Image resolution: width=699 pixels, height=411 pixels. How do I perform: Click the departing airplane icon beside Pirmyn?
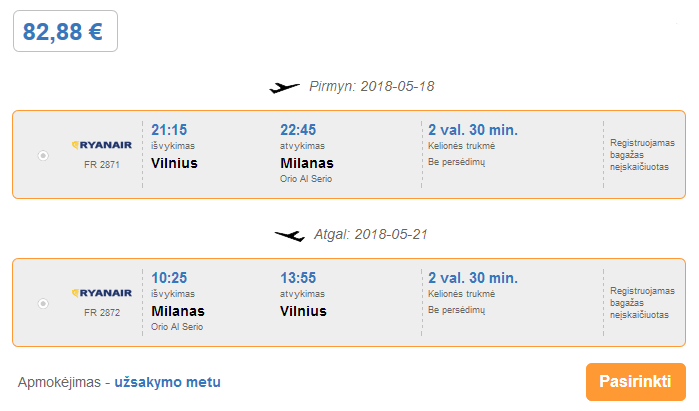(x=284, y=87)
